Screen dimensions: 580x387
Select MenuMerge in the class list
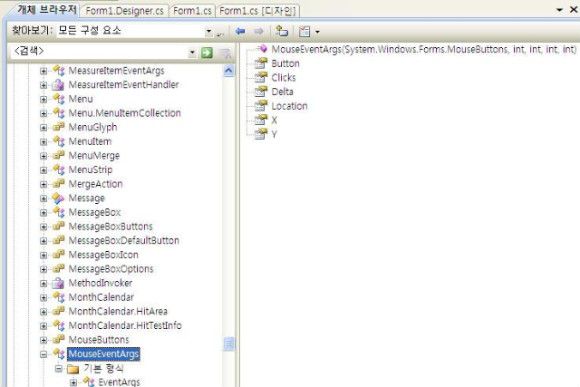[94, 155]
